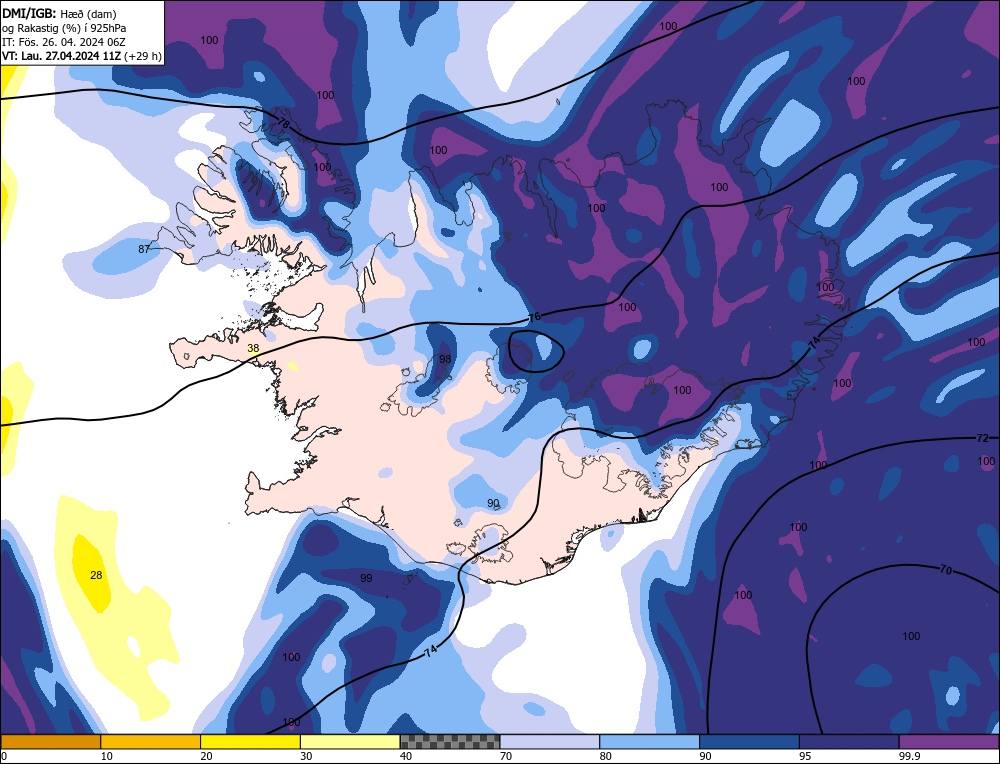This screenshot has width=1000, height=764.
Task: Click the small closed oval contour near label 76
Action: click(x=536, y=351)
